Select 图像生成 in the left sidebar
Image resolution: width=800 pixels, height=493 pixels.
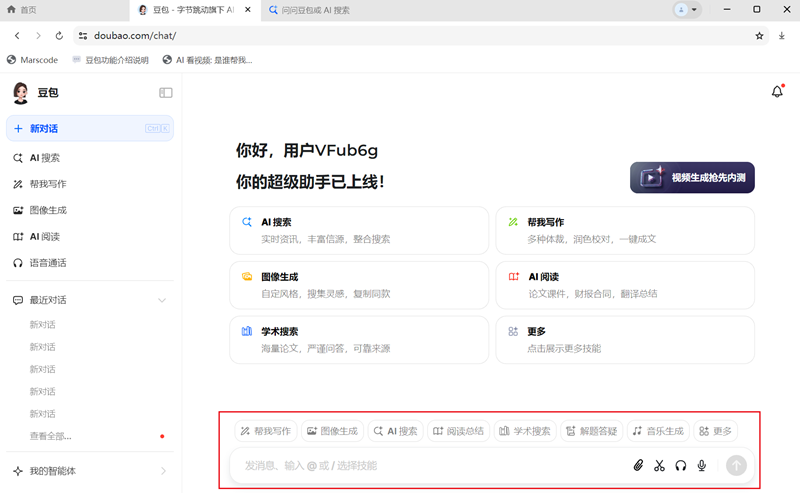coord(48,210)
